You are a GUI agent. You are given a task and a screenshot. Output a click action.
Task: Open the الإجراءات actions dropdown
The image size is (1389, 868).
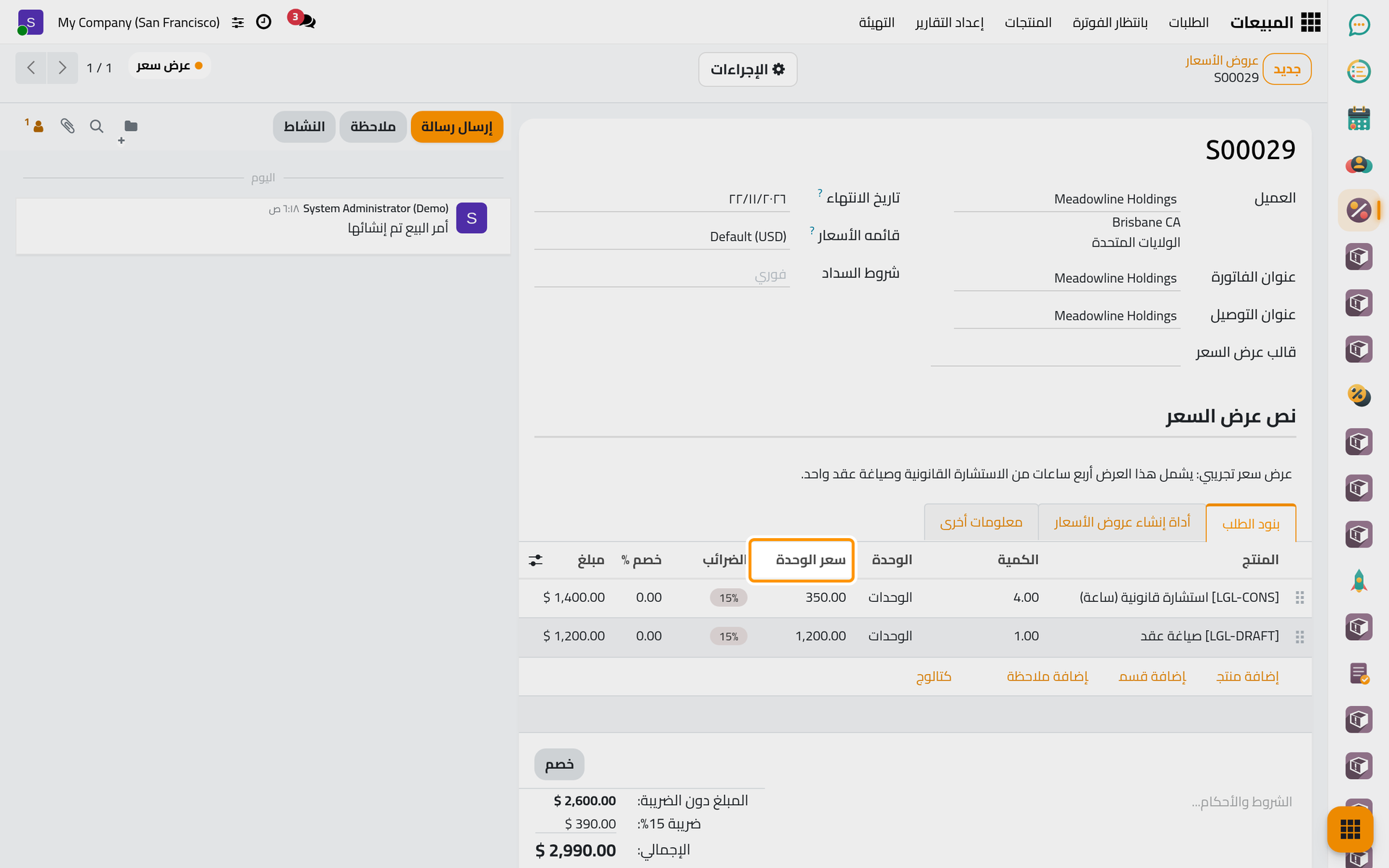coord(747,69)
